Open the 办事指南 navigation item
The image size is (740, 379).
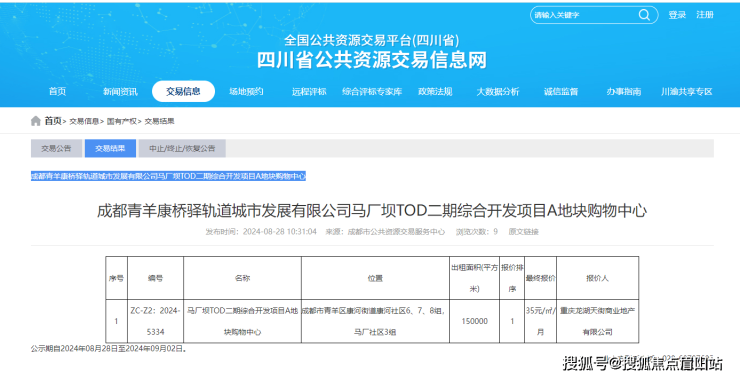click(x=623, y=92)
